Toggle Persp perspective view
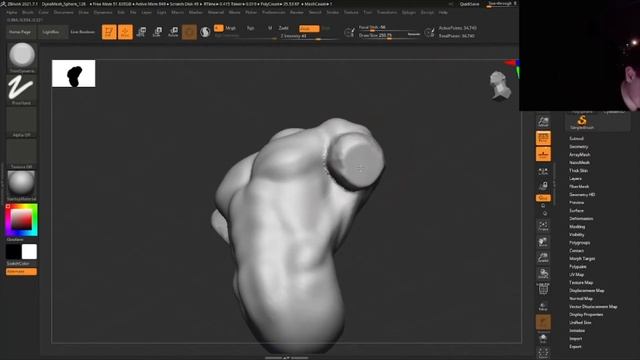The height and width of the screenshot is (360, 640). 543,138
